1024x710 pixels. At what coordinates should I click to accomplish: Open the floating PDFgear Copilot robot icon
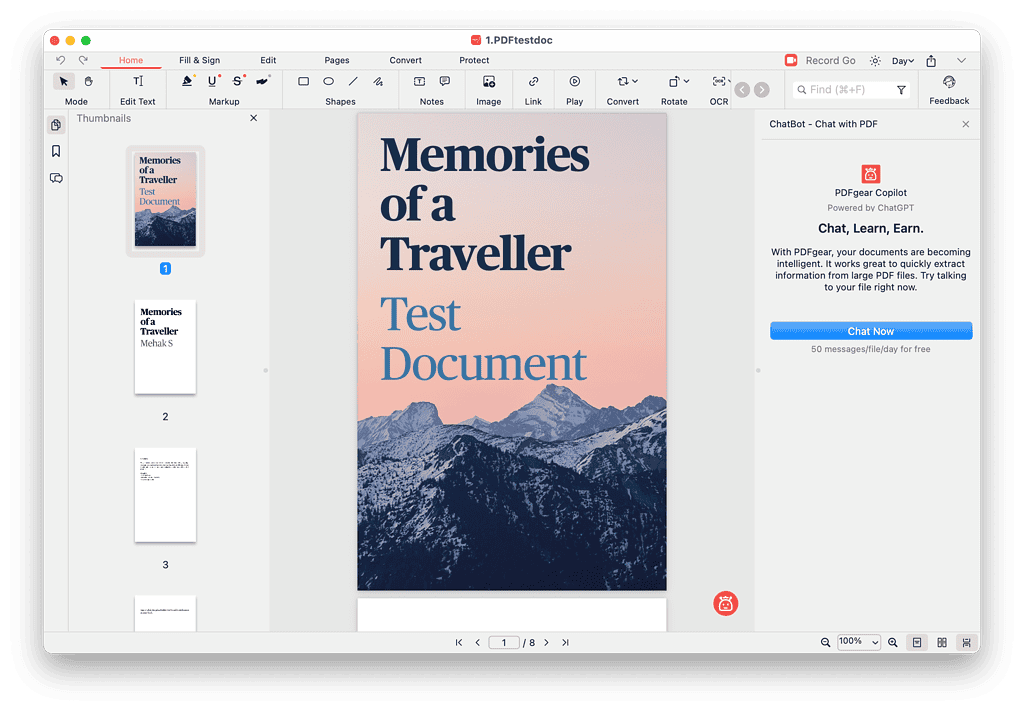tap(726, 603)
